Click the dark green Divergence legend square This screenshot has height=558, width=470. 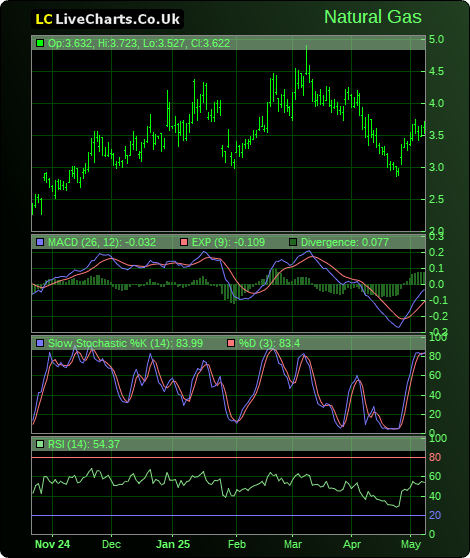point(293,242)
